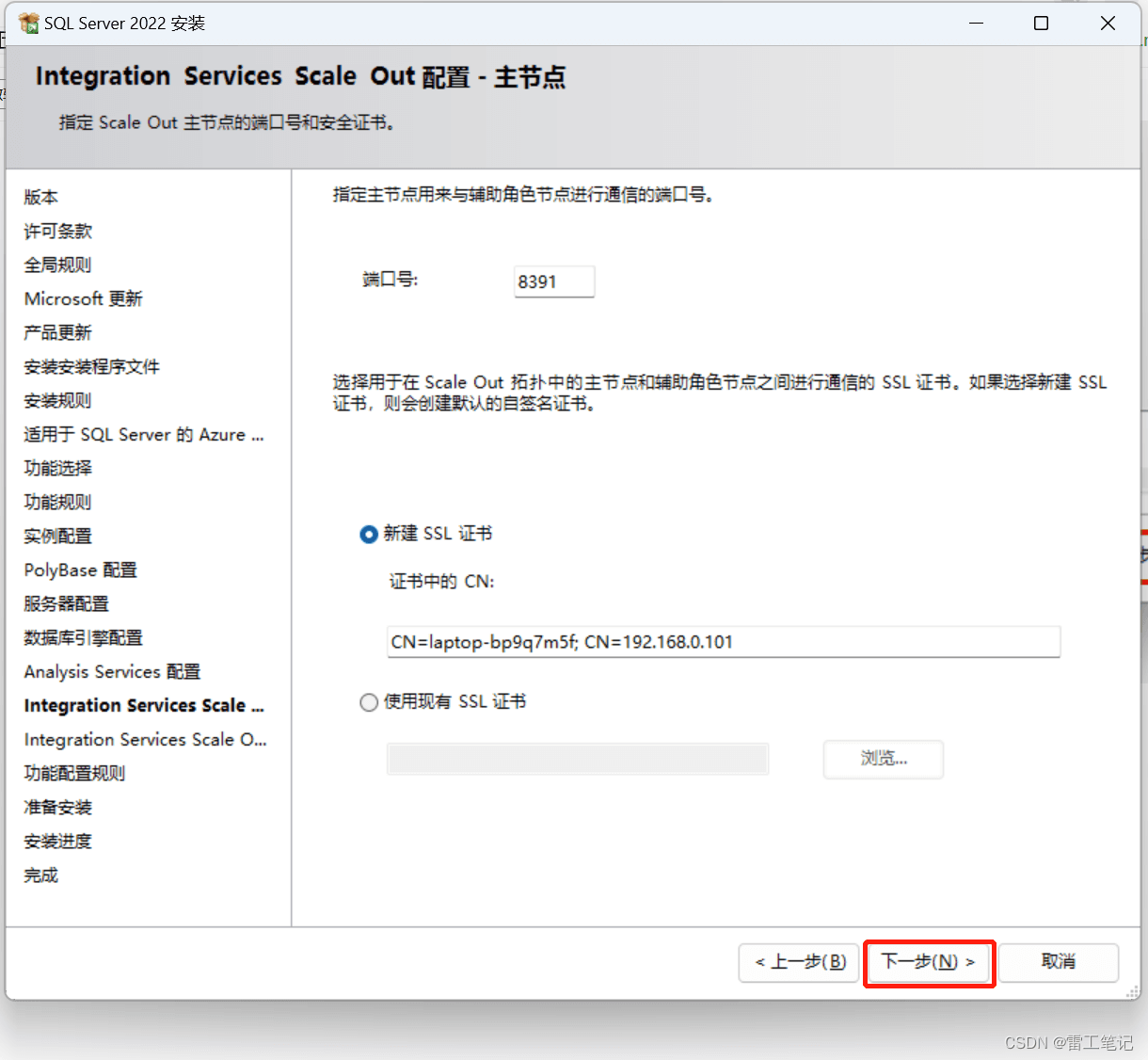Viewport: 1148px width, 1060px height.
Task: Open the 安装安装程序文件 step in the sidebar
Action: 92,366
